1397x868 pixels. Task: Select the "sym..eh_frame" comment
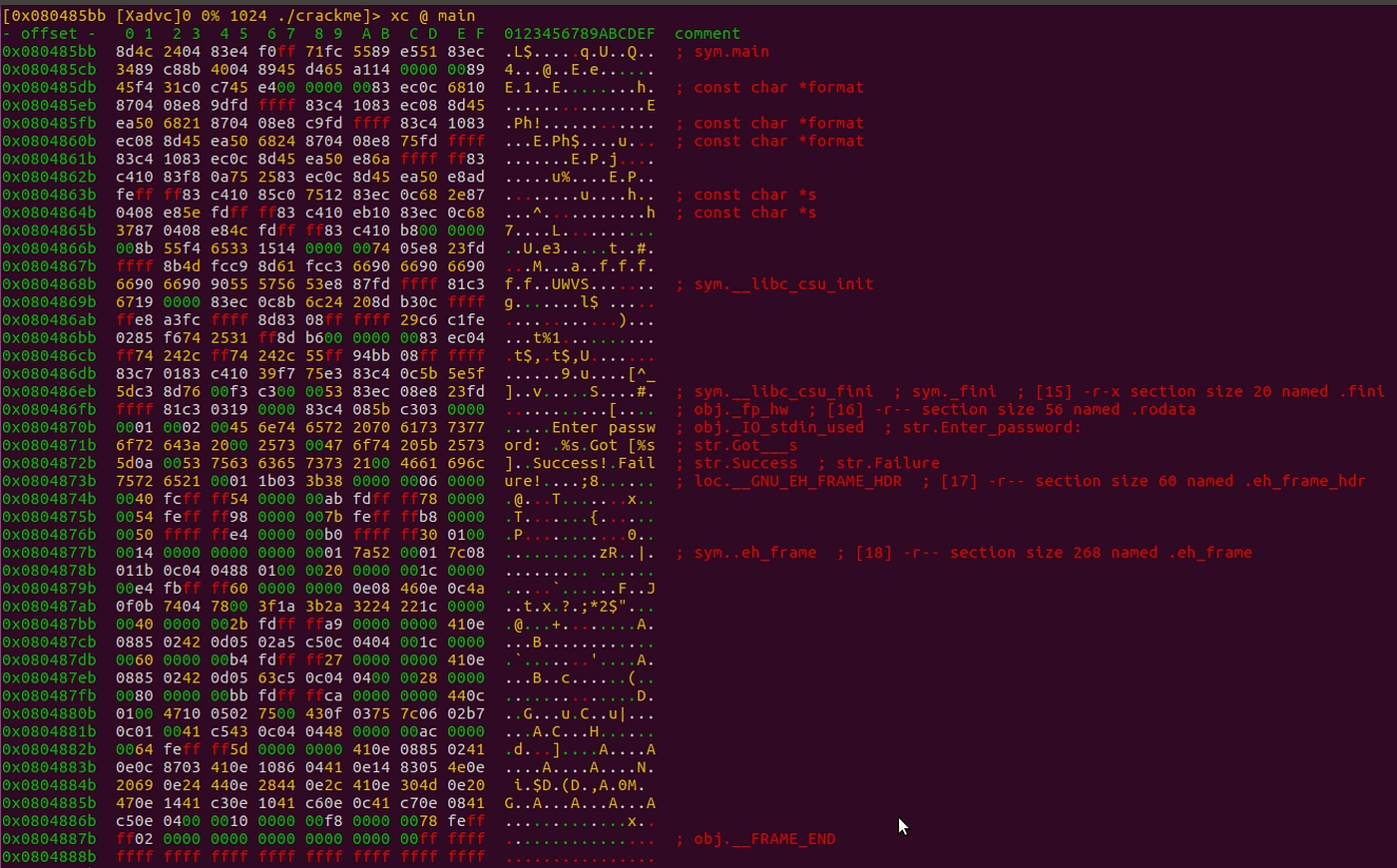[755, 554]
